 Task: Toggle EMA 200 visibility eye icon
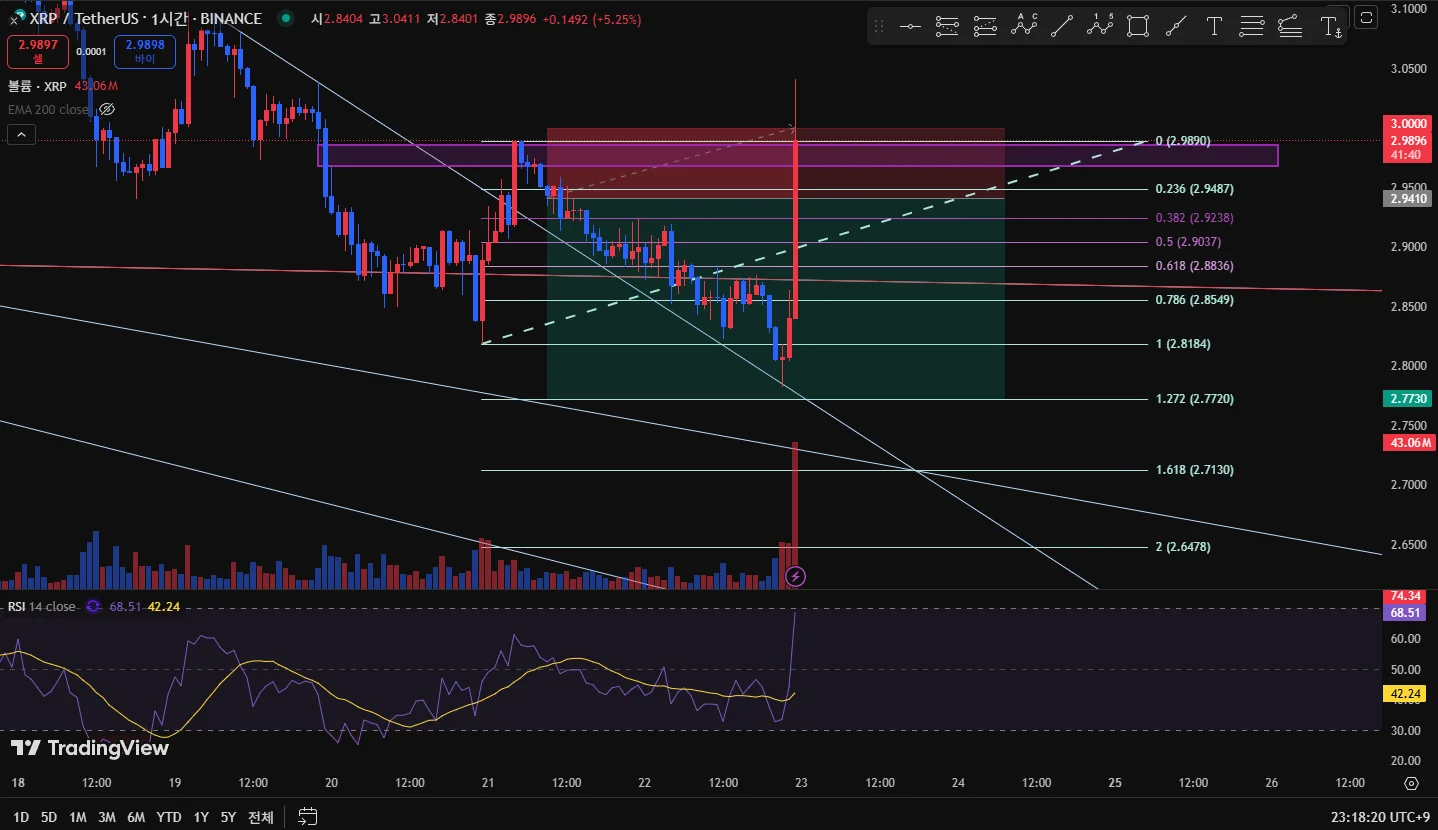pos(107,109)
